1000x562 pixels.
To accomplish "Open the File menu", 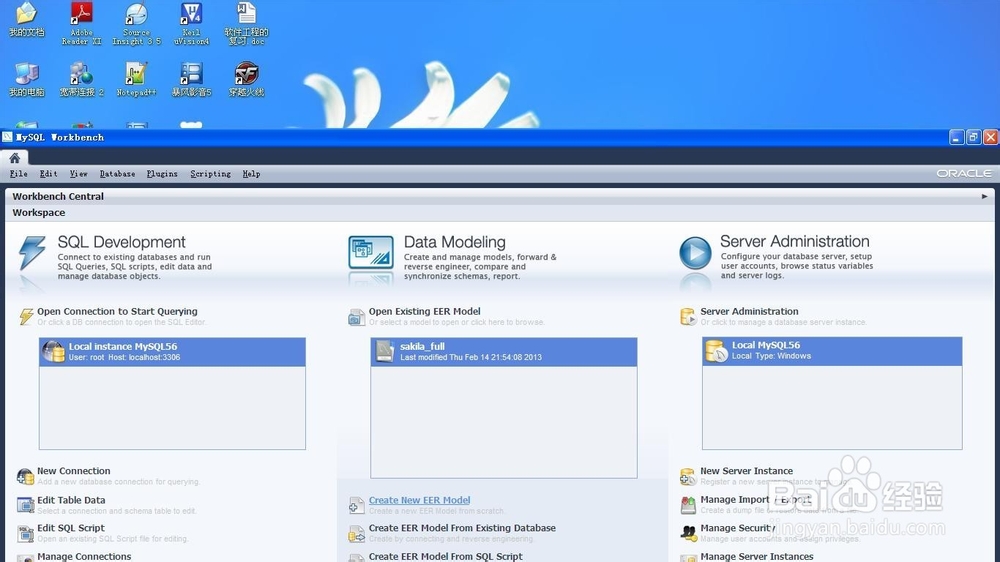I will (x=18, y=174).
